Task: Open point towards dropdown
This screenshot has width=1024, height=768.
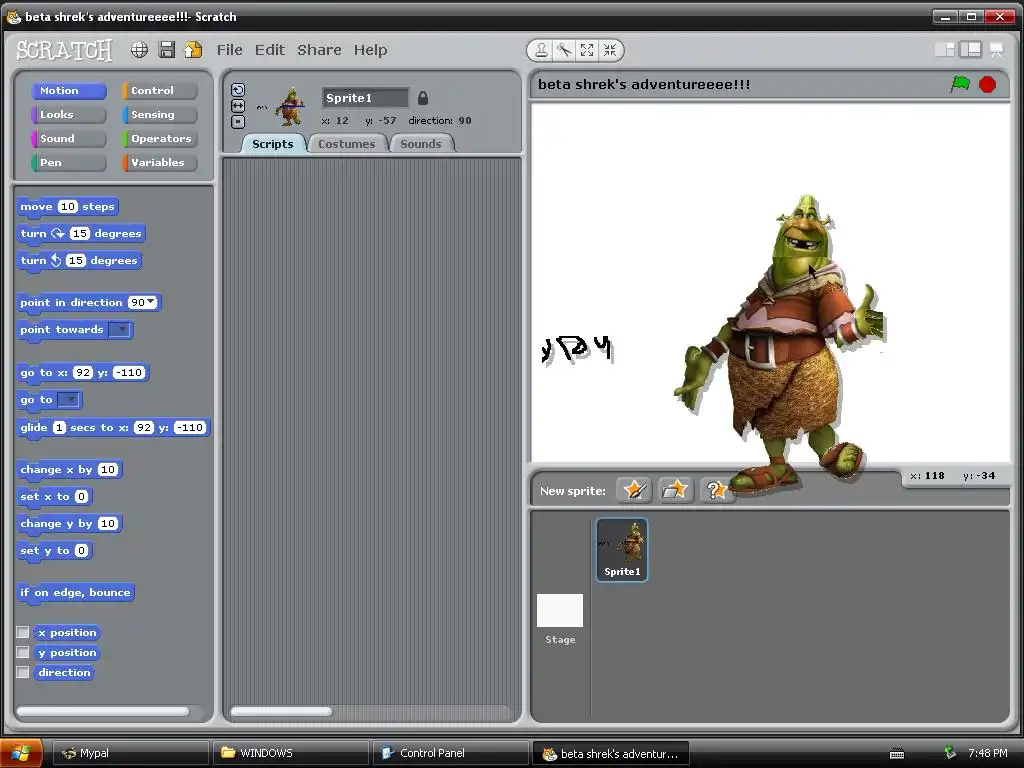Action: tap(120, 329)
